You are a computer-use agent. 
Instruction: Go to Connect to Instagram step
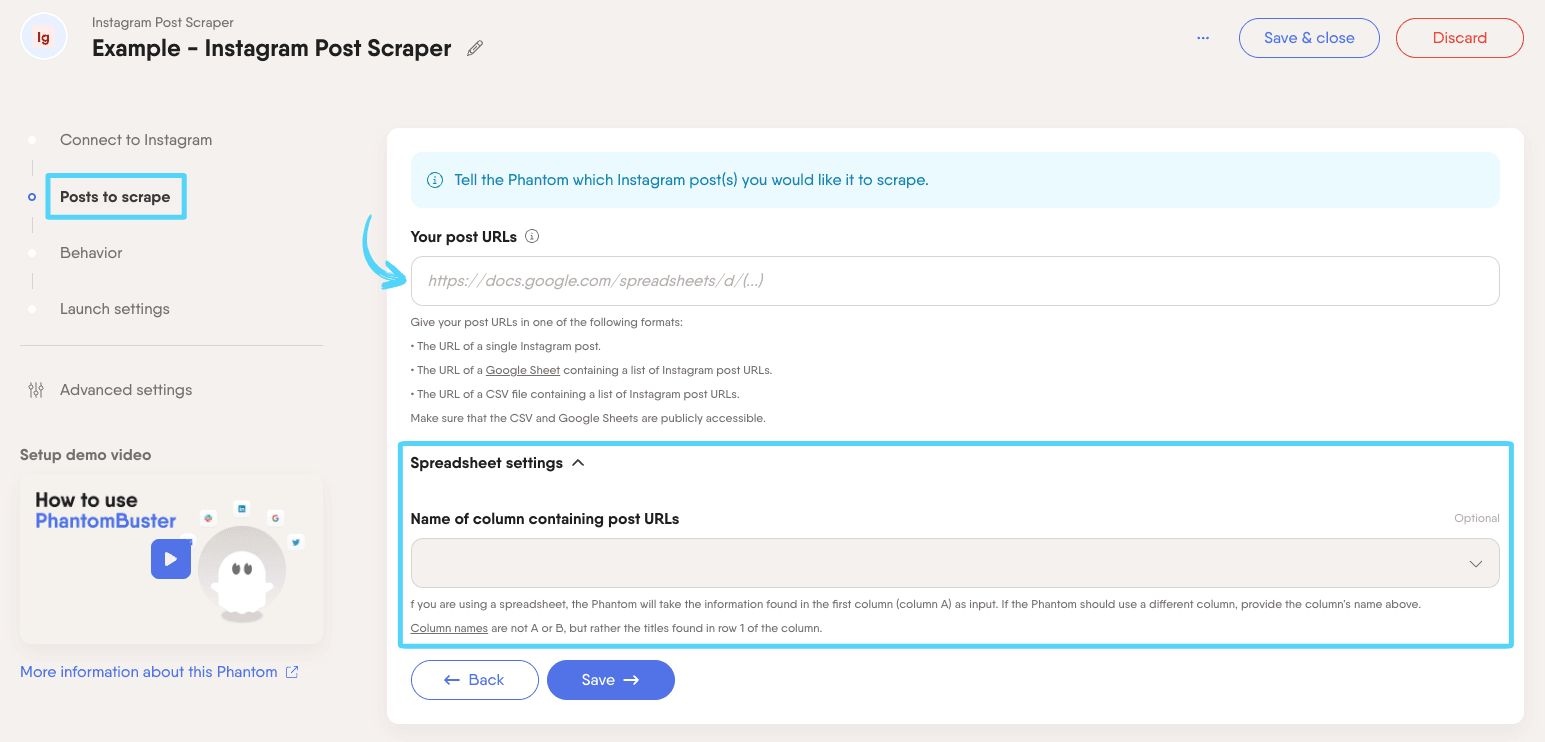(x=136, y=140)
